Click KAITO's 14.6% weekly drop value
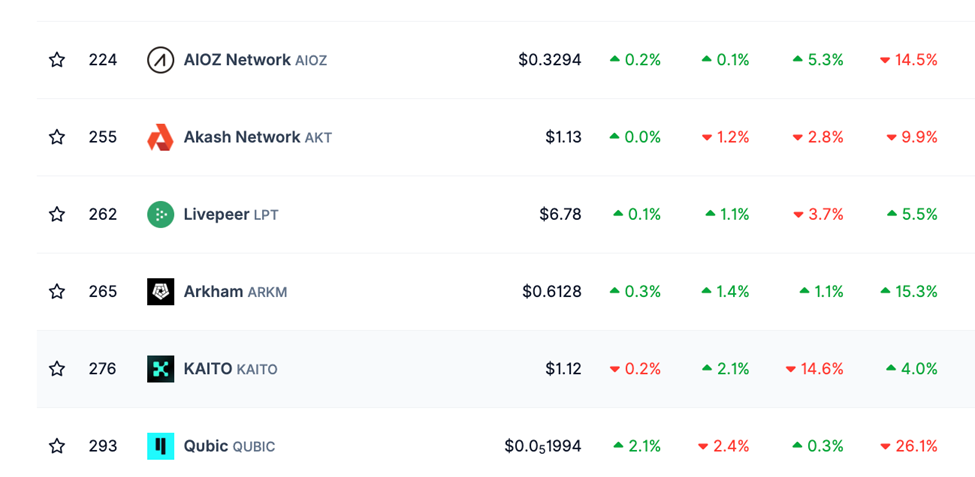This screenshot has width=975, height=477. point(815,369)
